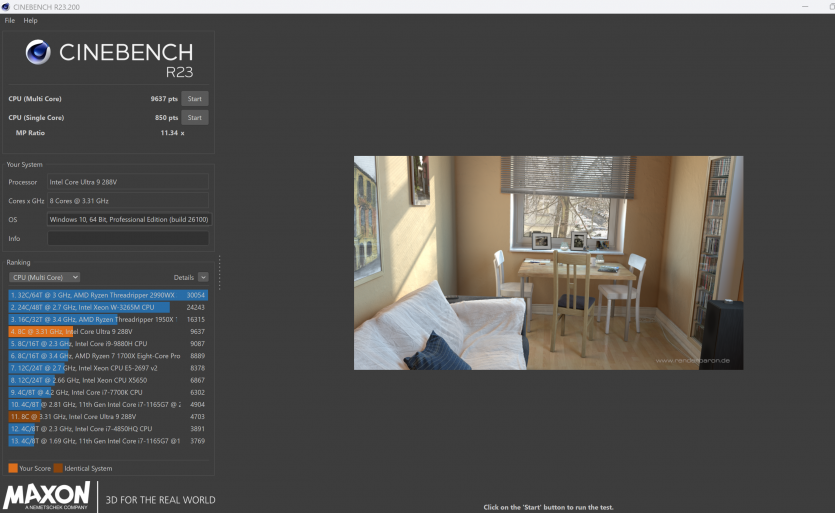835x513 pixels.
Task: Click the Info text field
Action: [x=128, y=238]
